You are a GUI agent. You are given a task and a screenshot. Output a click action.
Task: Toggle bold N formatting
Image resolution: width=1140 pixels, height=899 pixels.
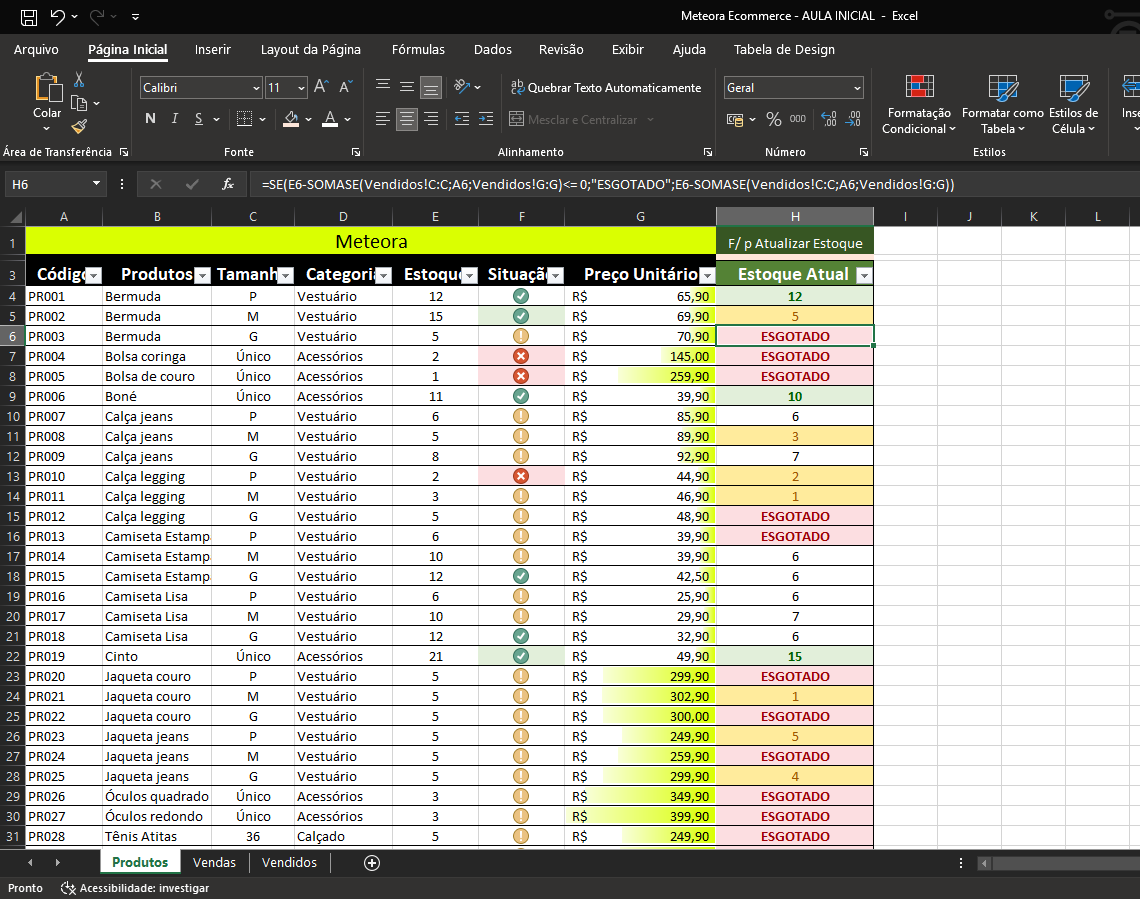150,118
